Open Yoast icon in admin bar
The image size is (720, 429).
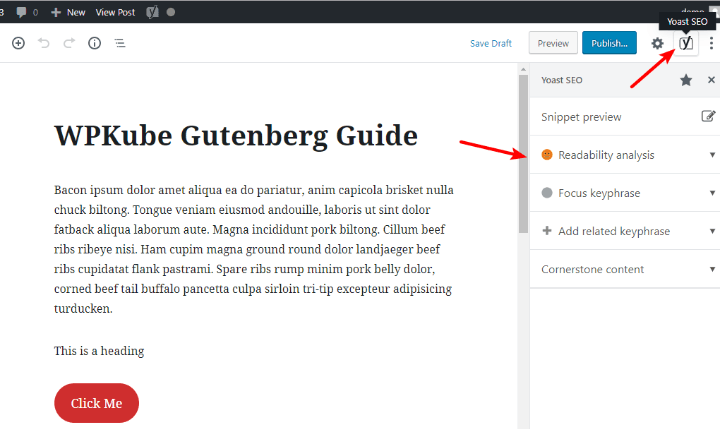pyautogui.click(x=152, y=12)
